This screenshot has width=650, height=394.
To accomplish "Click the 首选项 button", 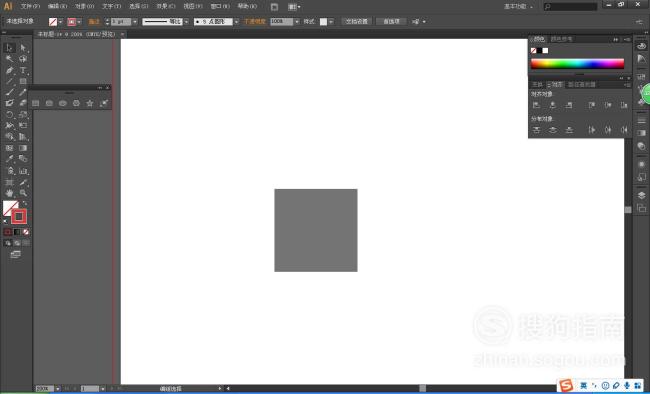I will (x=391, y=22).
